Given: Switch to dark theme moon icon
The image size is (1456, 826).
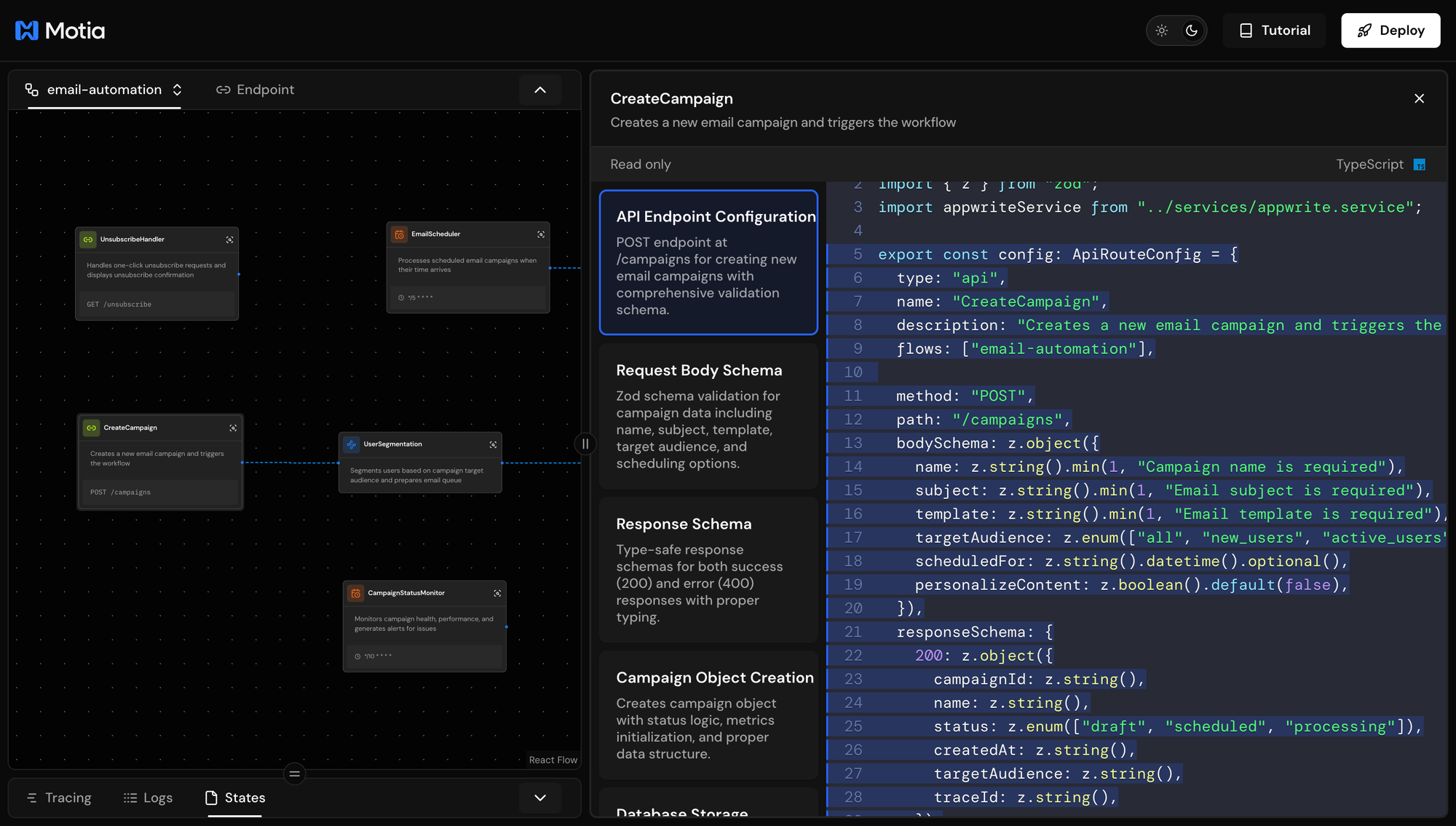Looking at the screenshot, I should click(x=1192, y=31).
